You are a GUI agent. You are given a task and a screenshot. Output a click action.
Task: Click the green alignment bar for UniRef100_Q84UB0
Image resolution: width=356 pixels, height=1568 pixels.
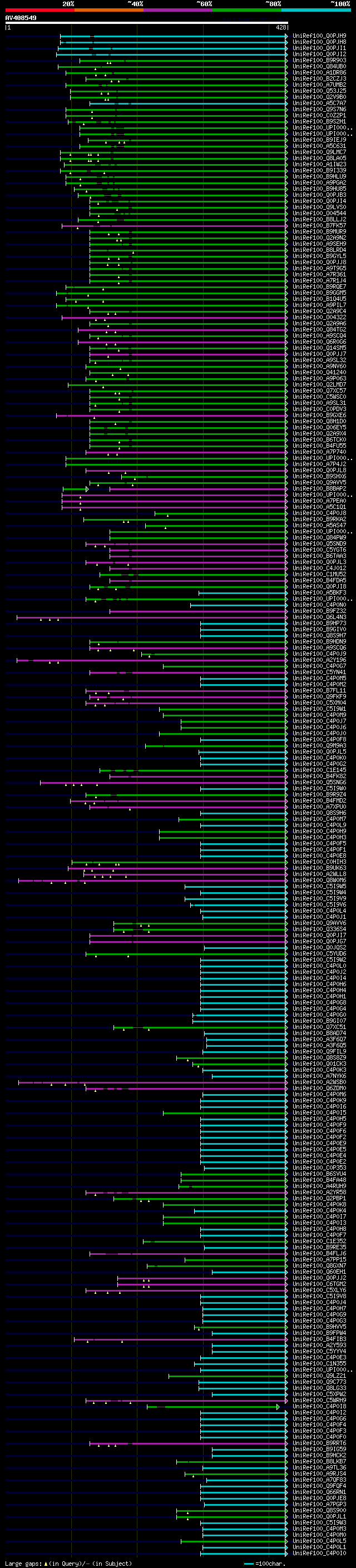pos(173,66)
